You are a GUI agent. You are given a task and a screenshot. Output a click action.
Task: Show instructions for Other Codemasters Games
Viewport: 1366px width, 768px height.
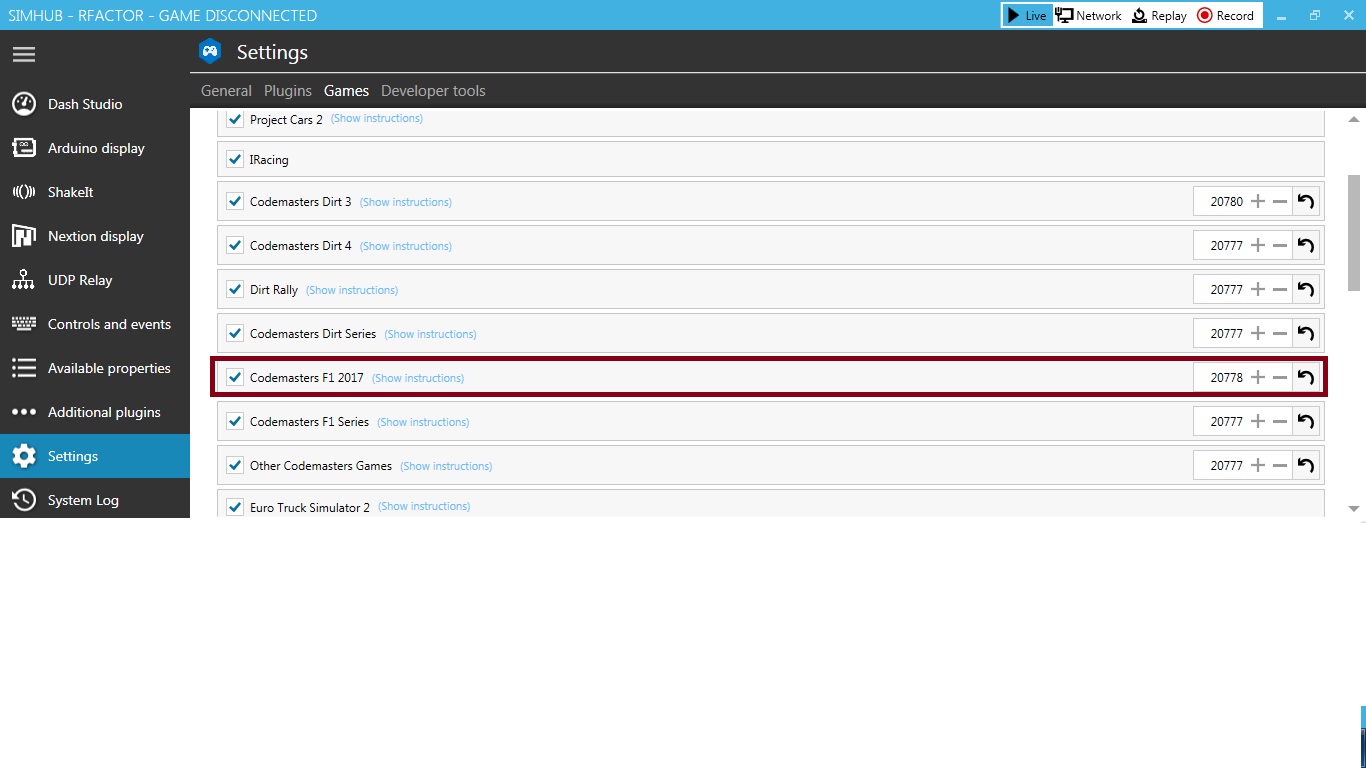[x=446, y=466]
